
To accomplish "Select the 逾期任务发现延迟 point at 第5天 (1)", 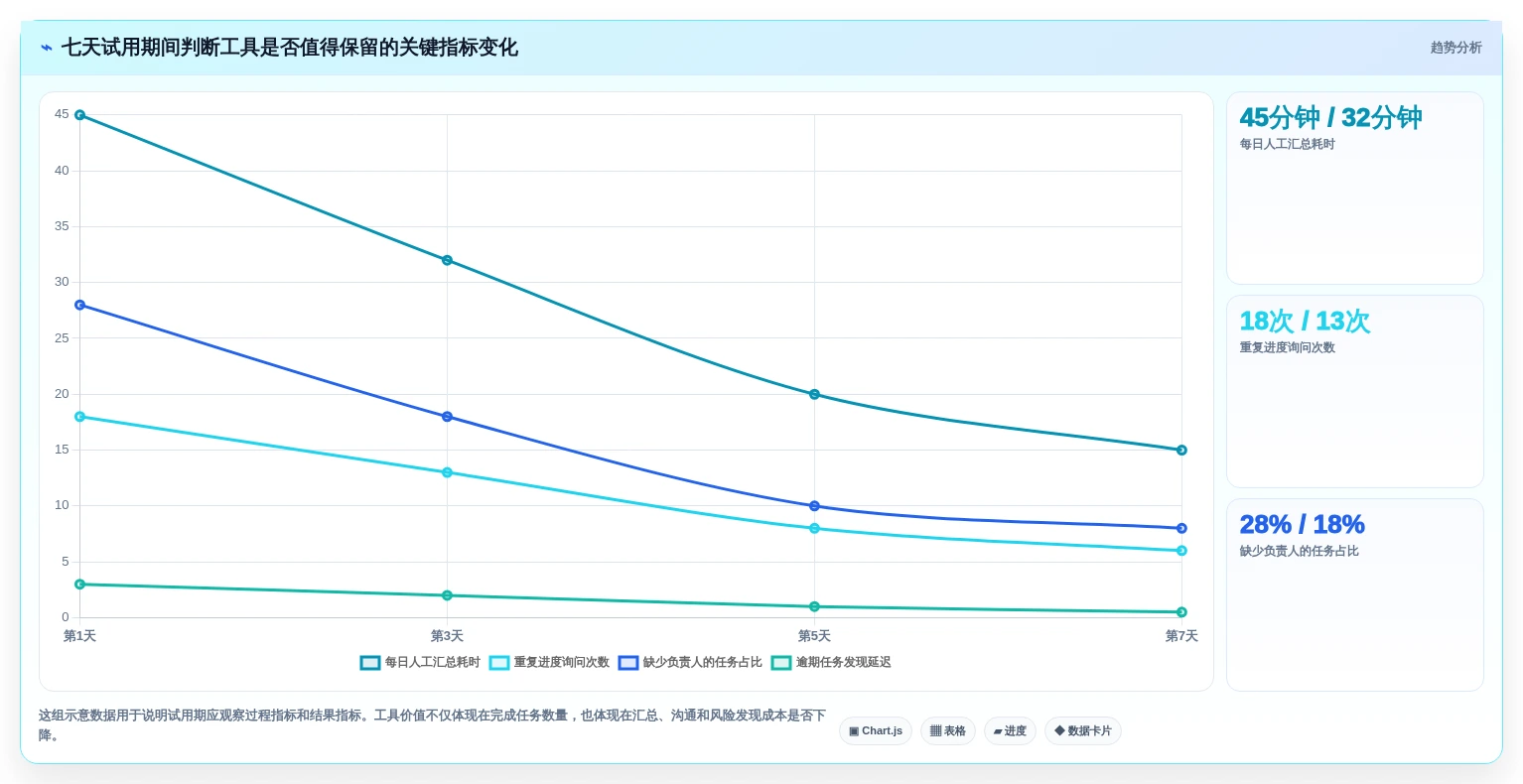I will (814, 606).
